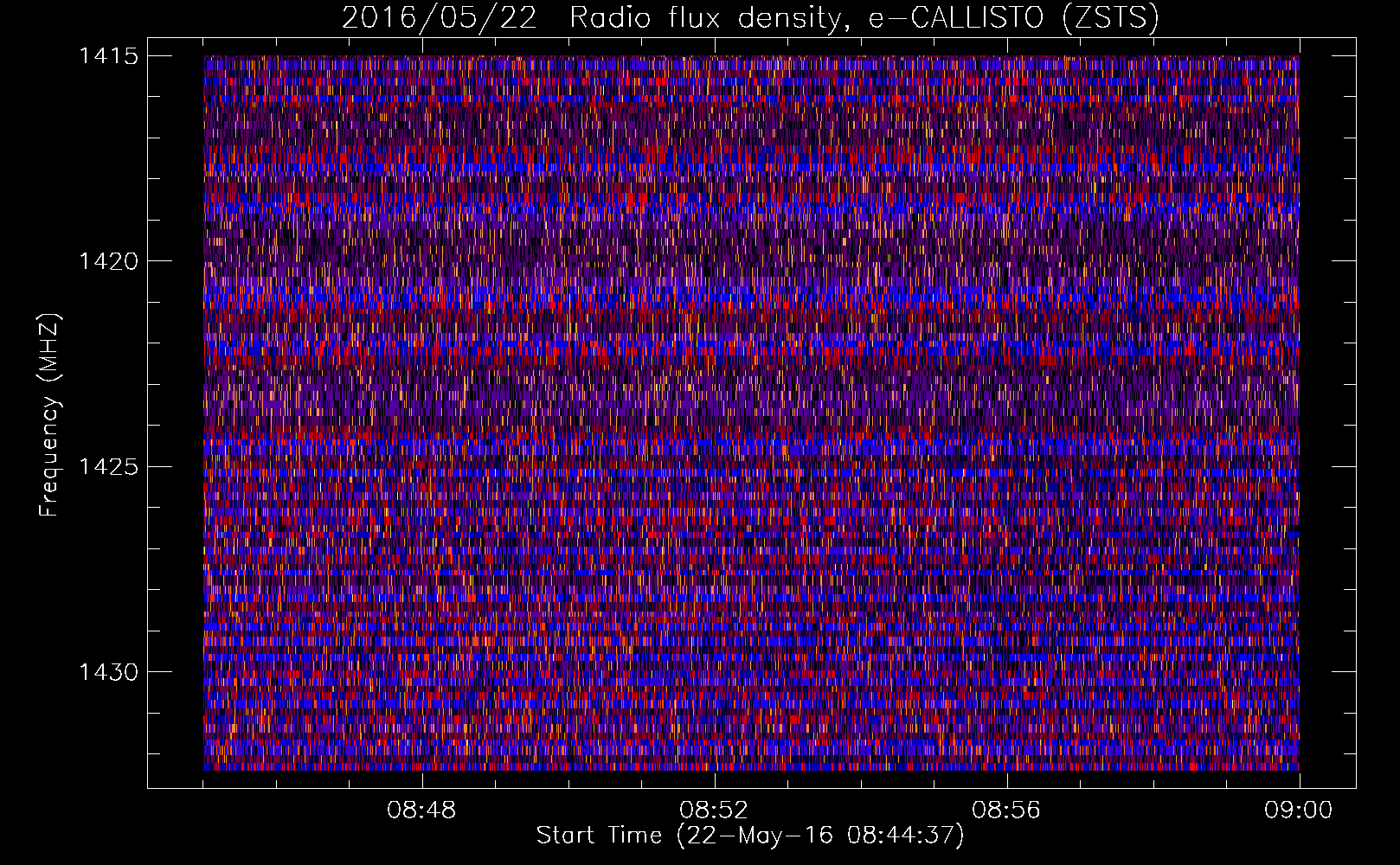Click the 1430 frequency axis label

[108, 672]
